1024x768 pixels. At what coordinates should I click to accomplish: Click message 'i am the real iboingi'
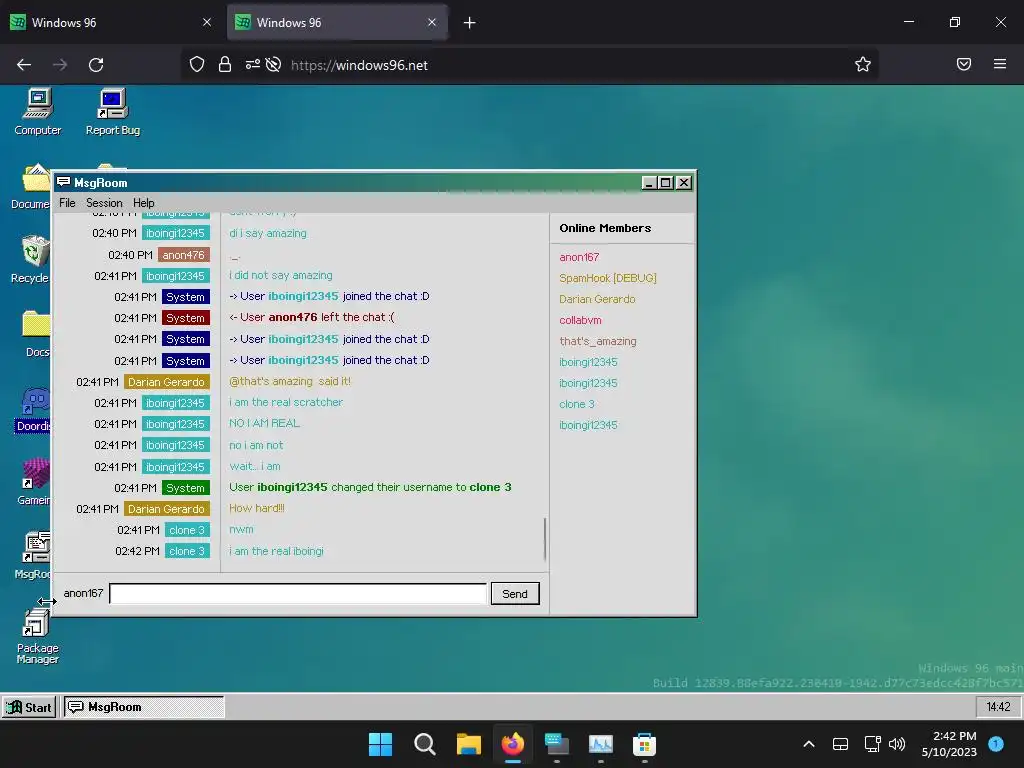pos(276,551)
